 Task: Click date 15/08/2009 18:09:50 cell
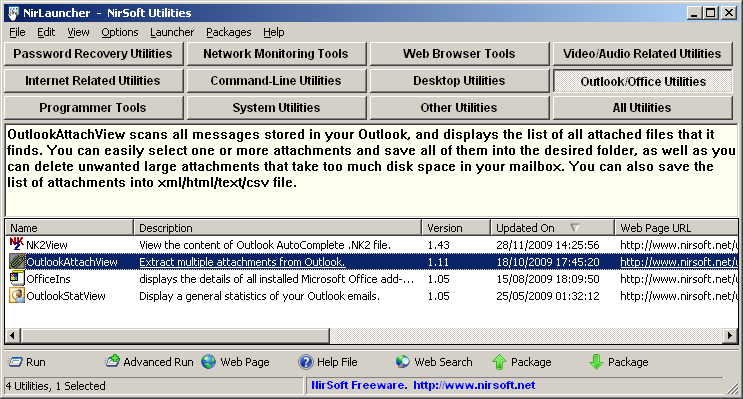[x=548, y=279]
